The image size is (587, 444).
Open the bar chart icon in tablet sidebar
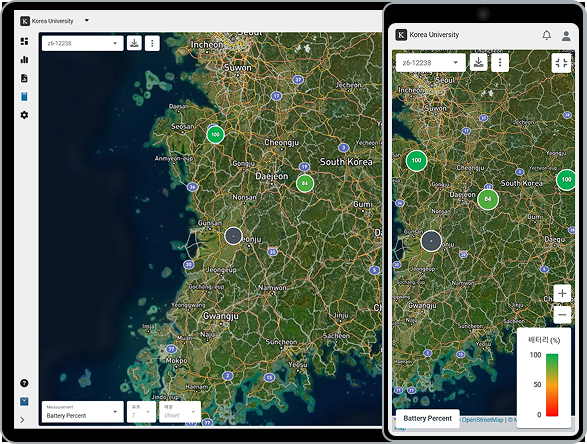24,60
